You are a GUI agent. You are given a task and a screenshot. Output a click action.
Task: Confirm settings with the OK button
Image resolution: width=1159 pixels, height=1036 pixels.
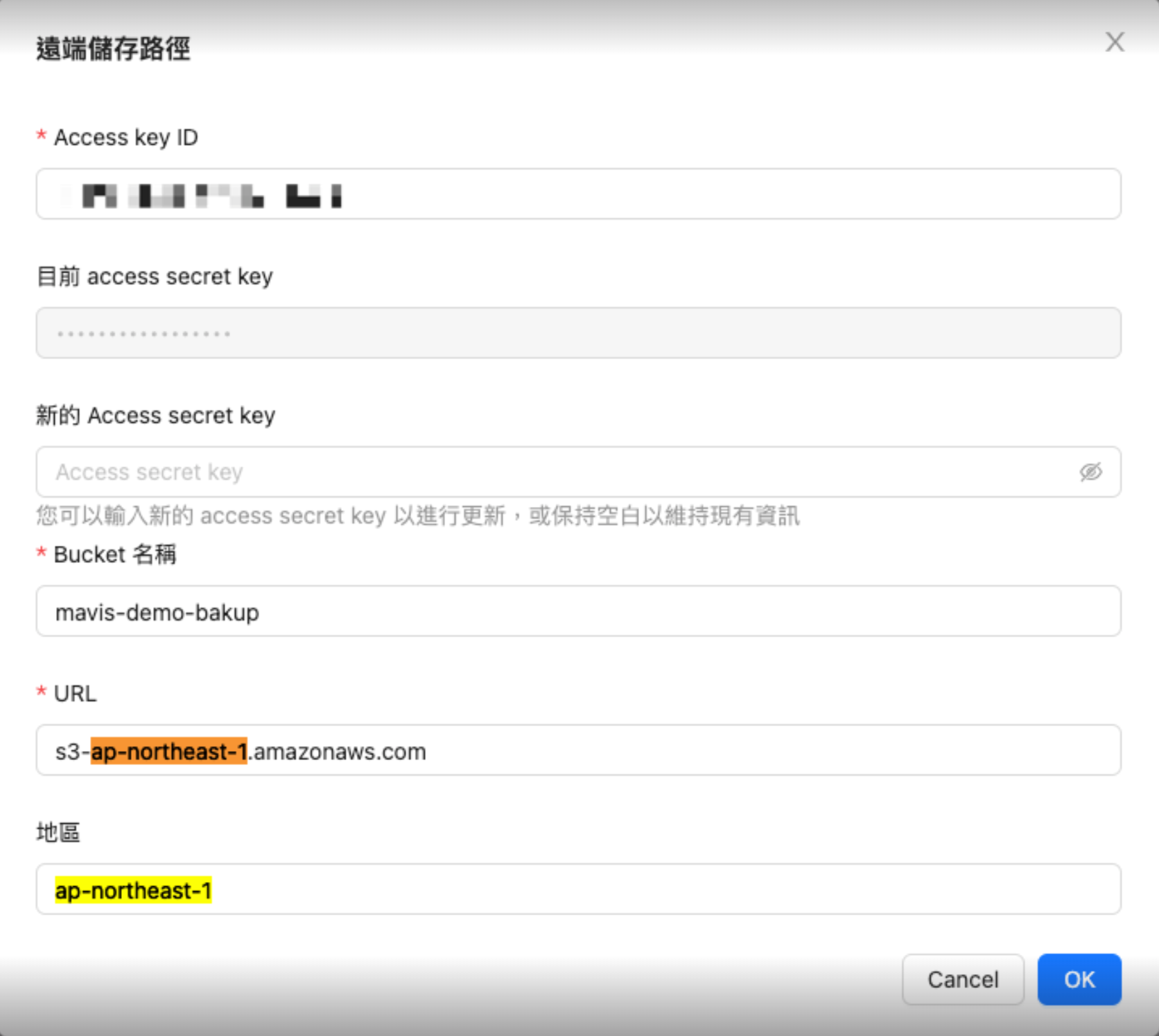click(x=1079, y=979)
